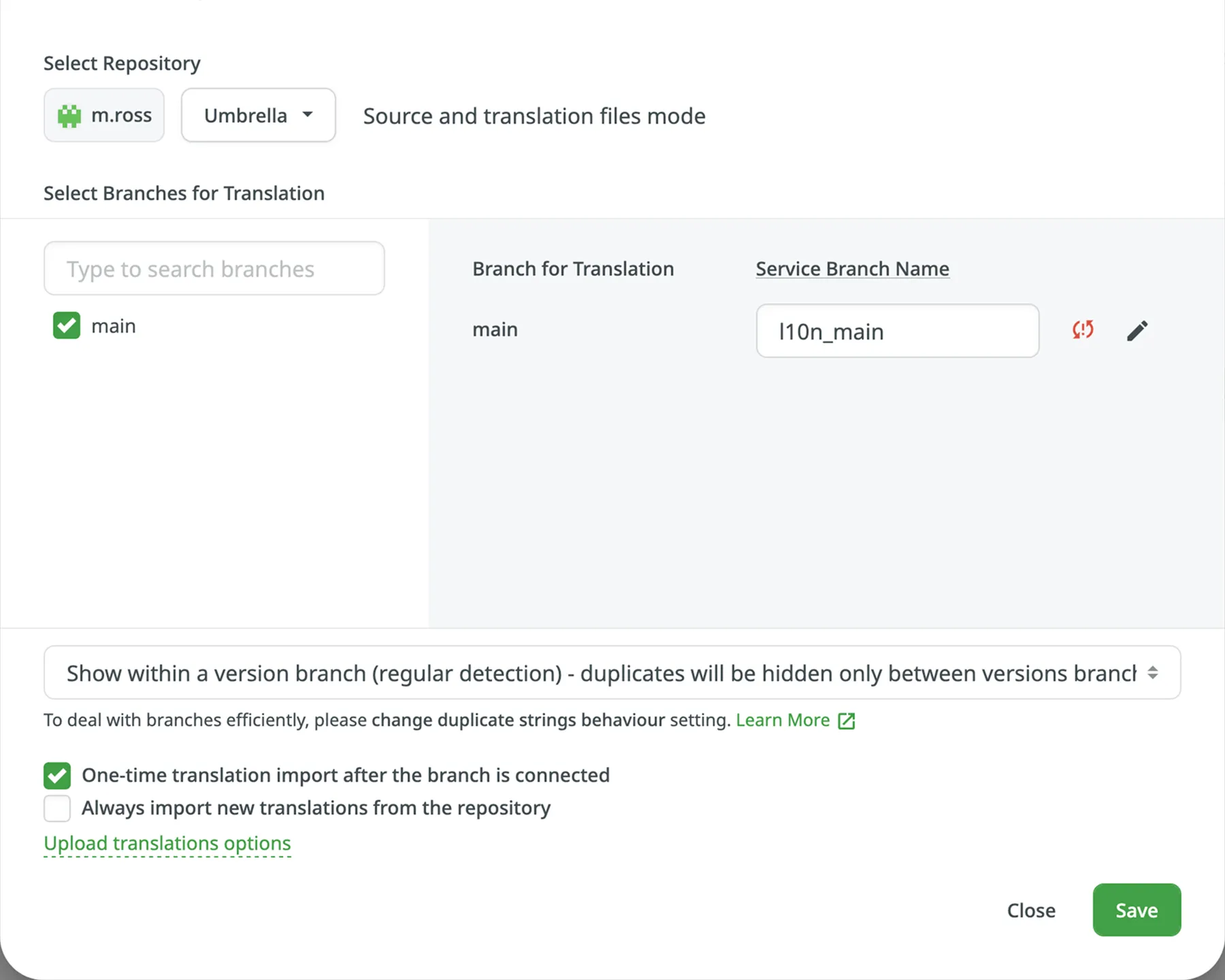
Task: Click inside the l10n_main text field
Action: (x=897, y=331)
